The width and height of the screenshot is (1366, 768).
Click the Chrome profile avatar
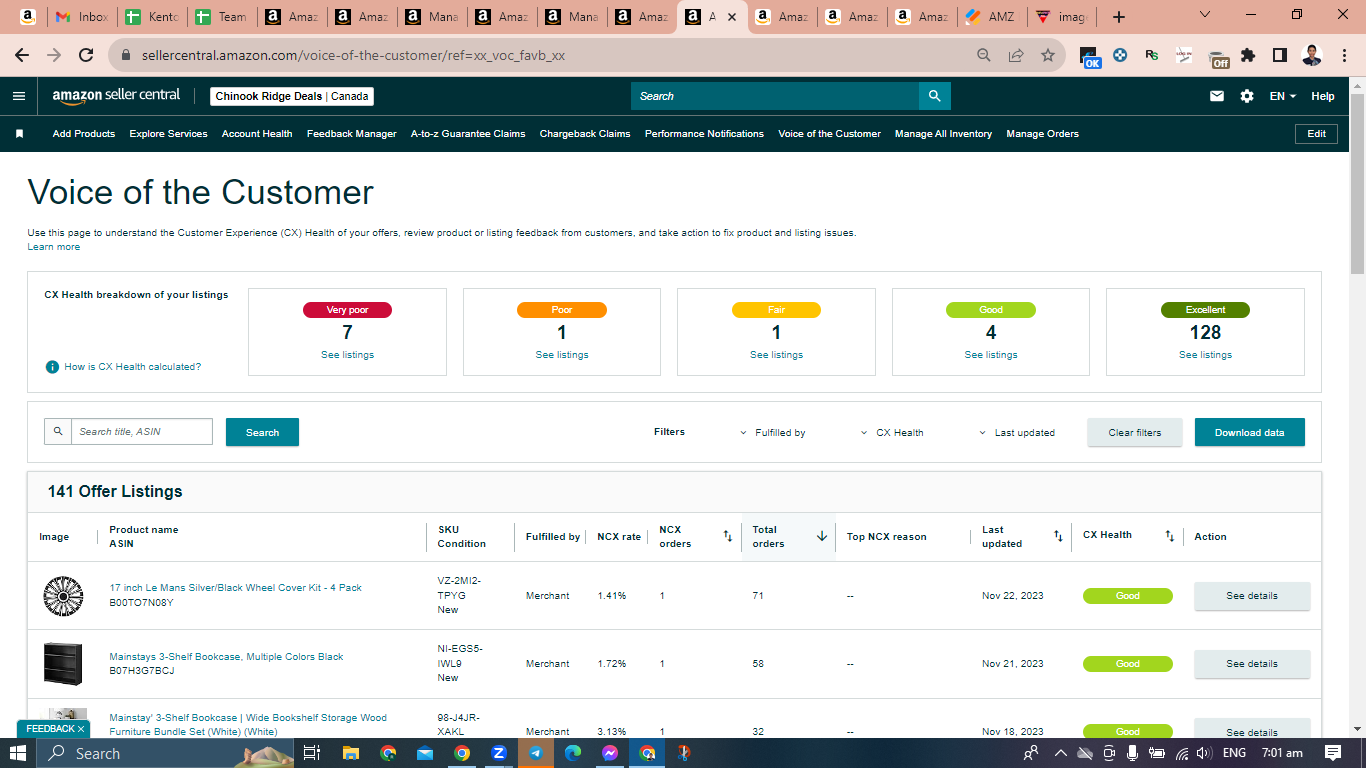click(1312, 56)
